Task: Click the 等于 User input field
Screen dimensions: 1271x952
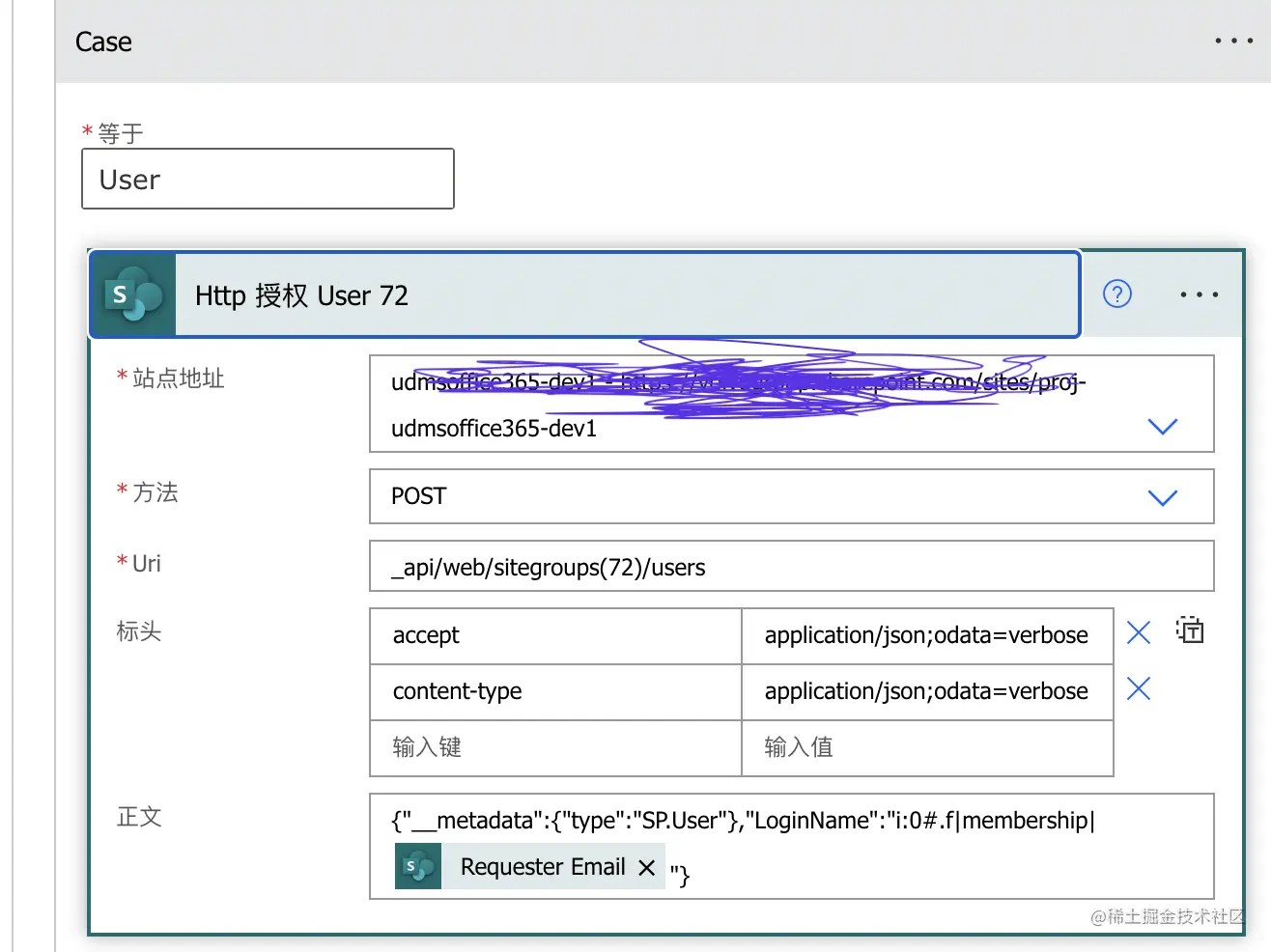Action: click(x=268, y=179)
